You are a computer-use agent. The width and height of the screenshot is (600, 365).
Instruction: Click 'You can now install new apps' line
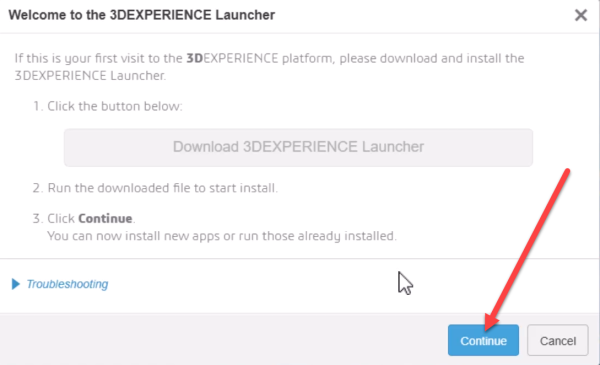222,236
